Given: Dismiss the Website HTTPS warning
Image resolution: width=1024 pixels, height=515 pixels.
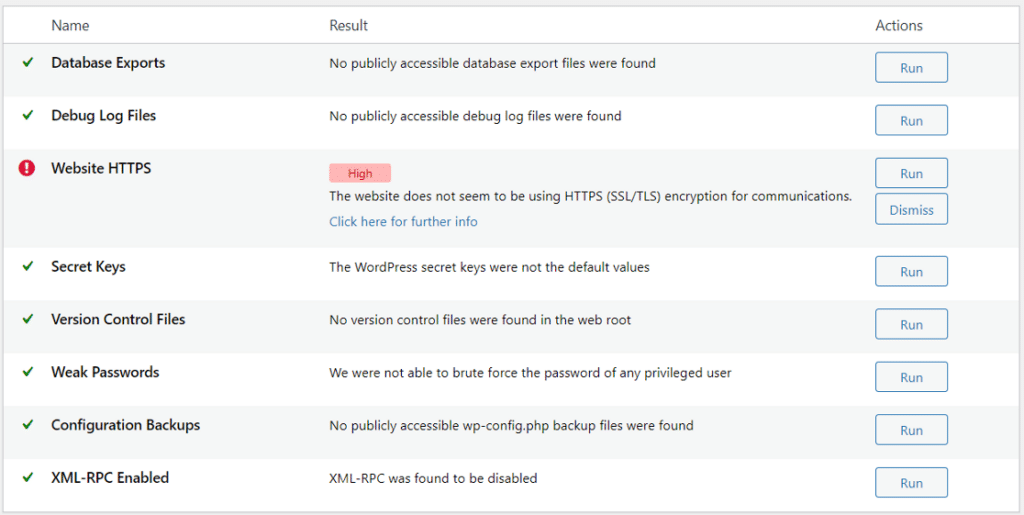Looking at the screenshot, I should [x=911, y=210].
